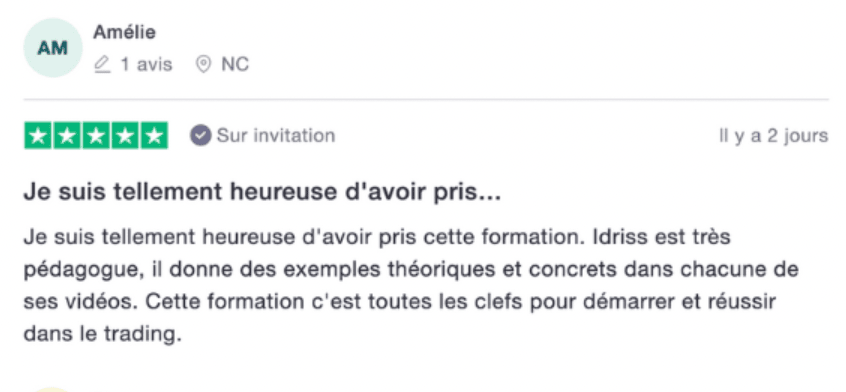Open review title 'Je suis tellement heureuse'
This screenshot has height=392, width=846.
point(262,192)
